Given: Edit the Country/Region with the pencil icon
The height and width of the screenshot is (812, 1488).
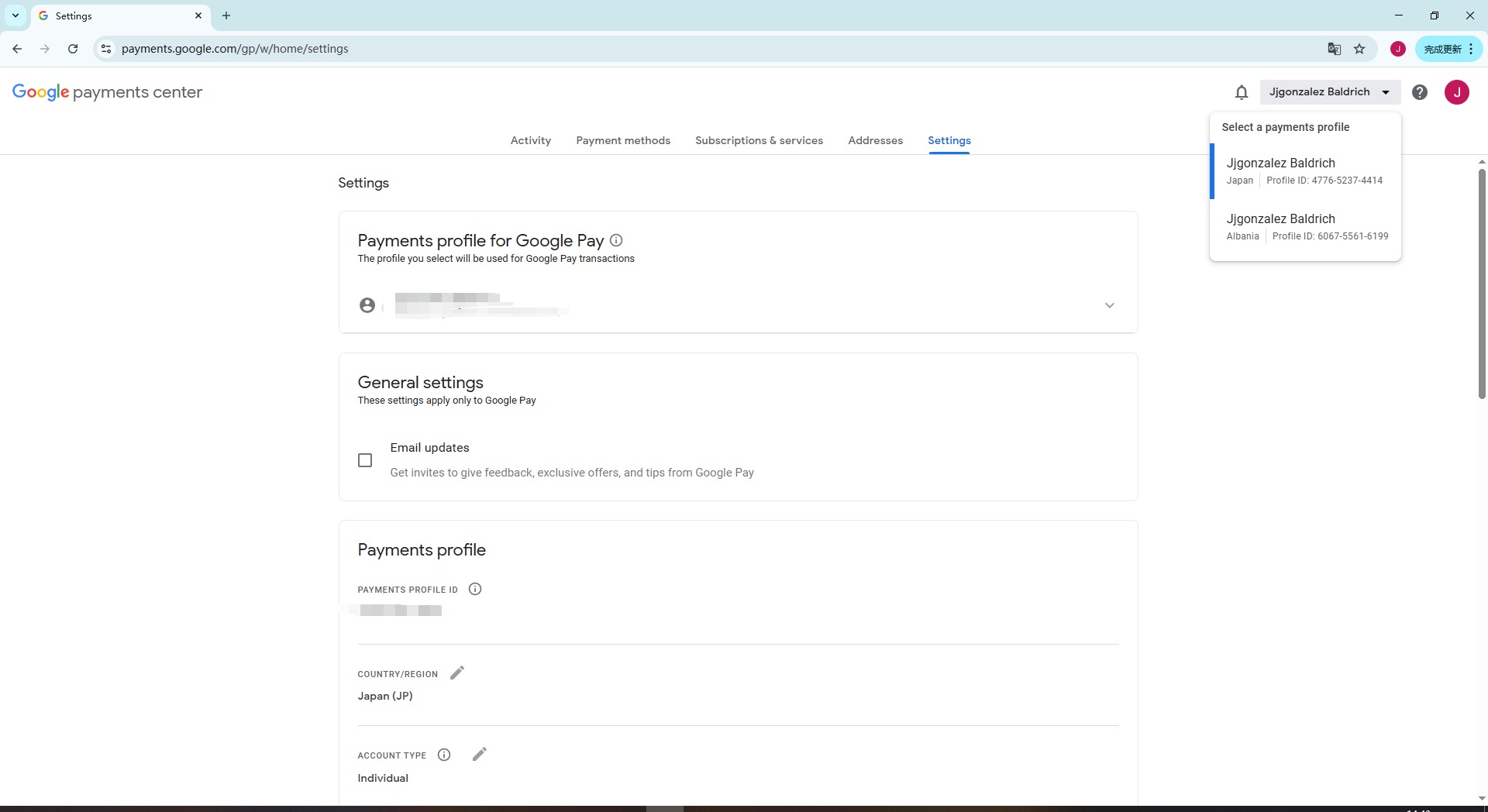Looking at the screenshot, I should [457, 673].
